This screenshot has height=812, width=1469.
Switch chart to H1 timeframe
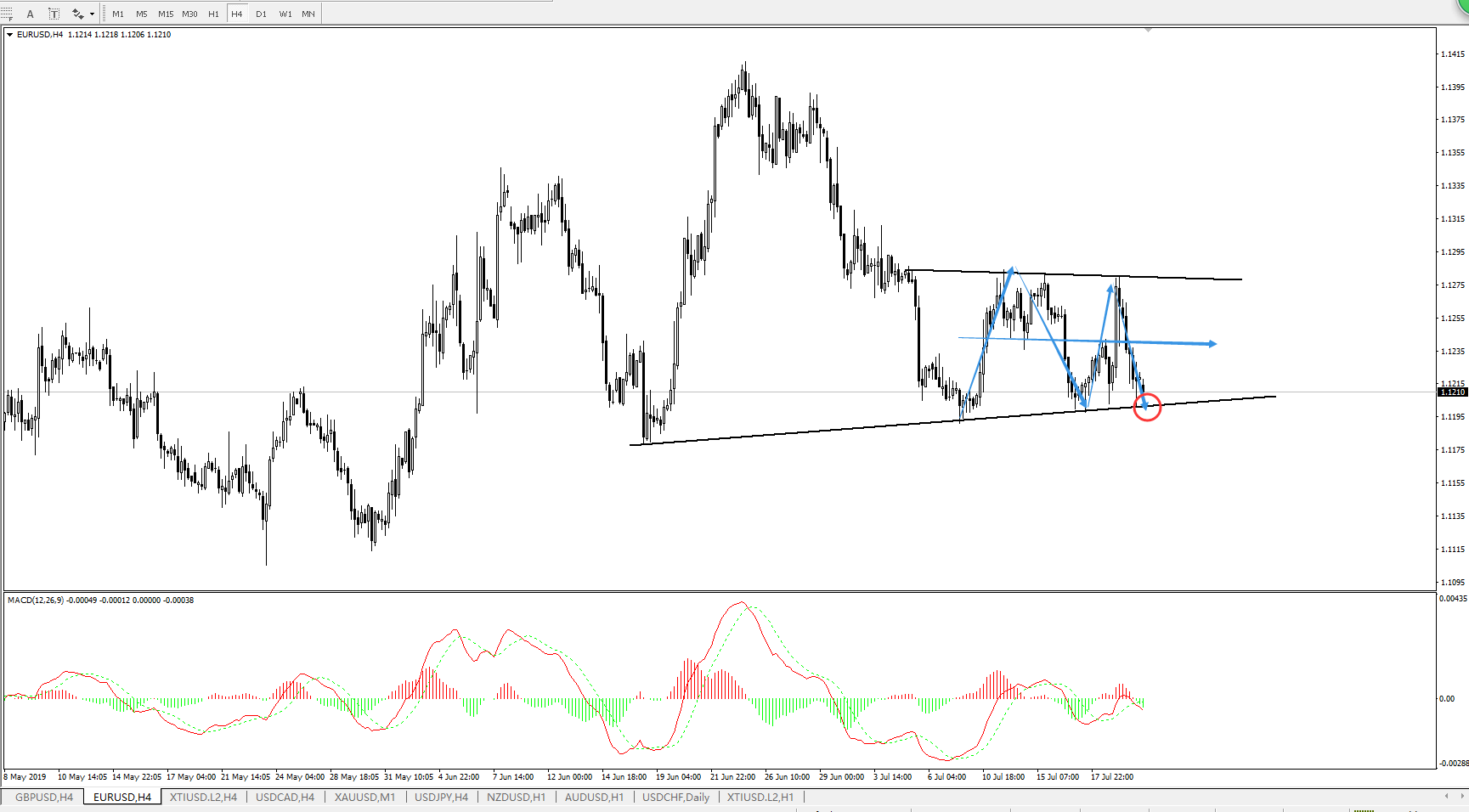click(x=213, y=14)
